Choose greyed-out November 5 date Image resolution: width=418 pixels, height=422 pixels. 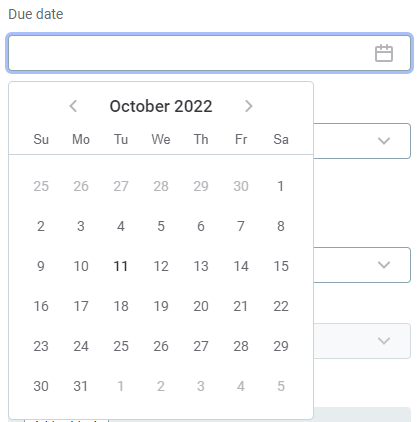click(x=281, y=386)
